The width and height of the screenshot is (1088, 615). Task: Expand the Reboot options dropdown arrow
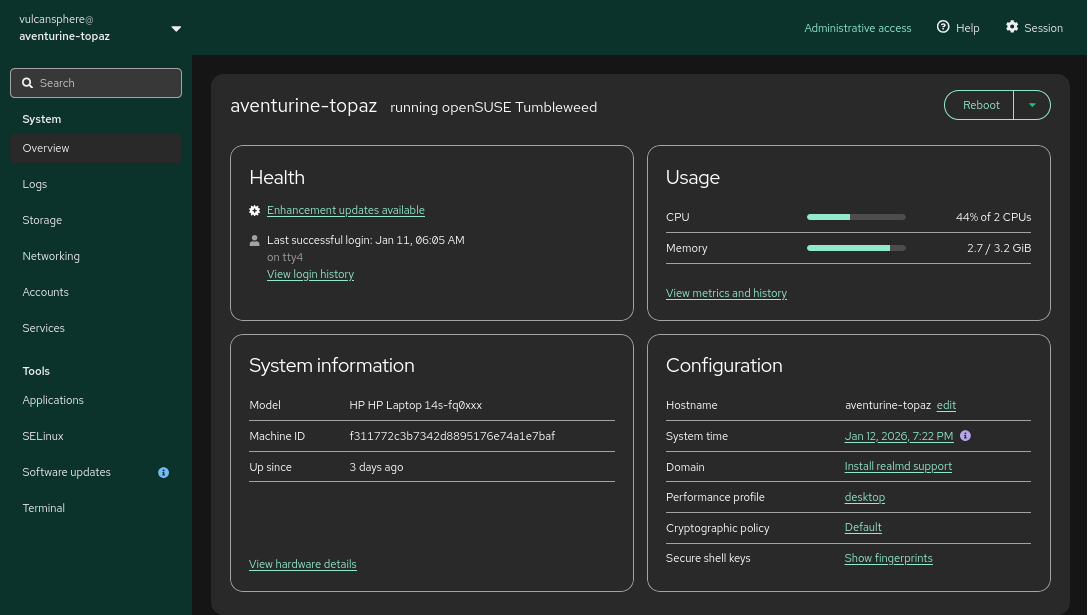pos(1032,105)
